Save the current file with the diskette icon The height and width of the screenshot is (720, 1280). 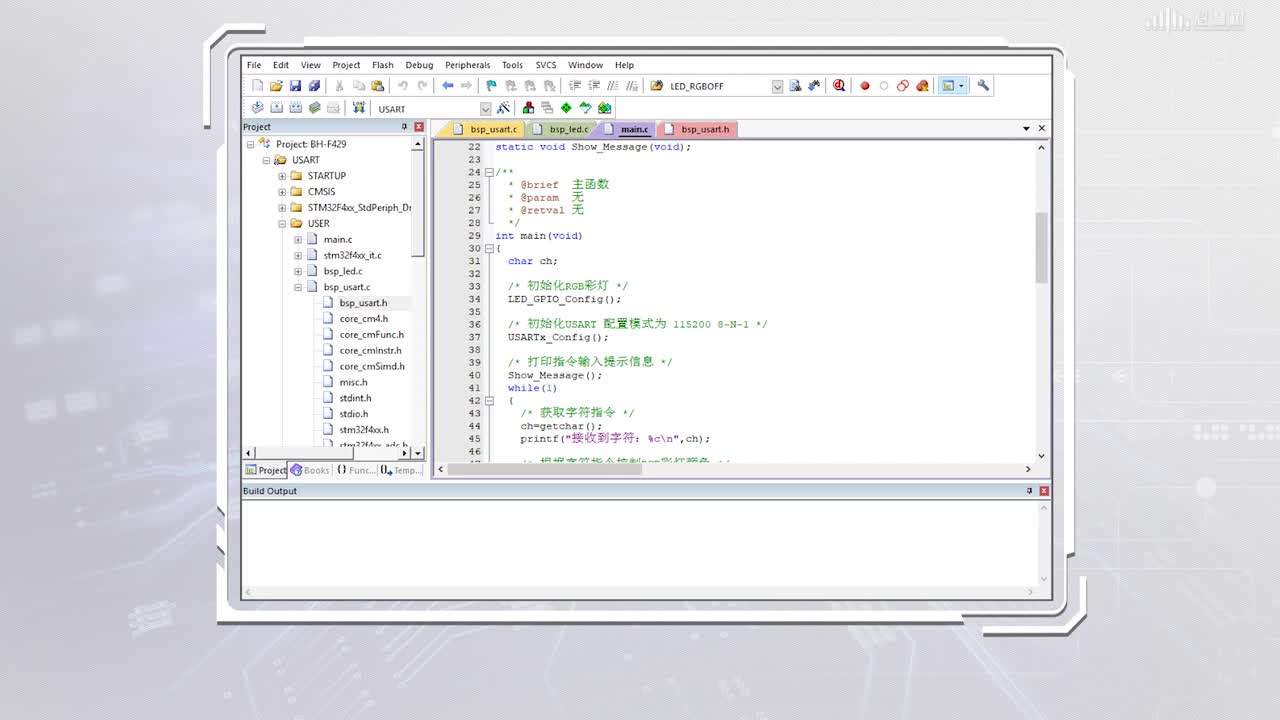[x=295, y=86]
